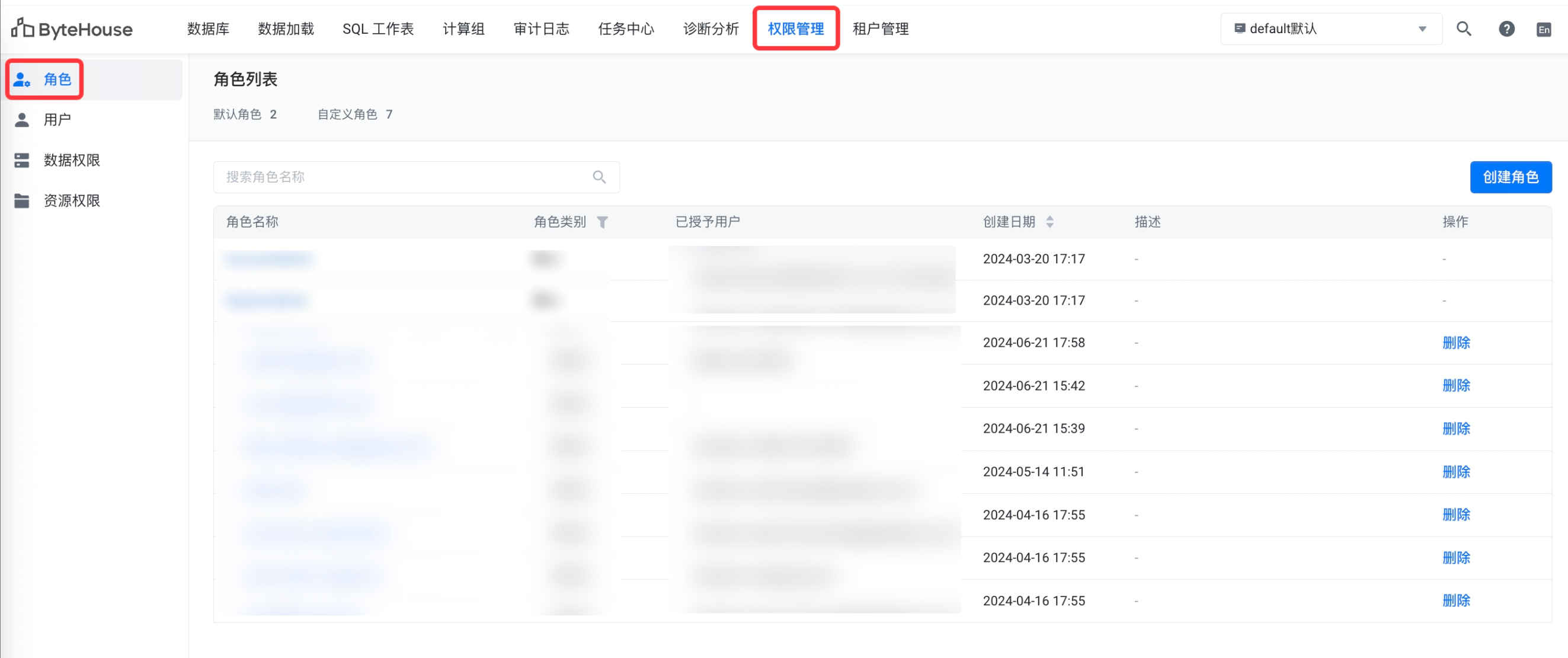Switch to the SQL 工作表 tab

378,28
